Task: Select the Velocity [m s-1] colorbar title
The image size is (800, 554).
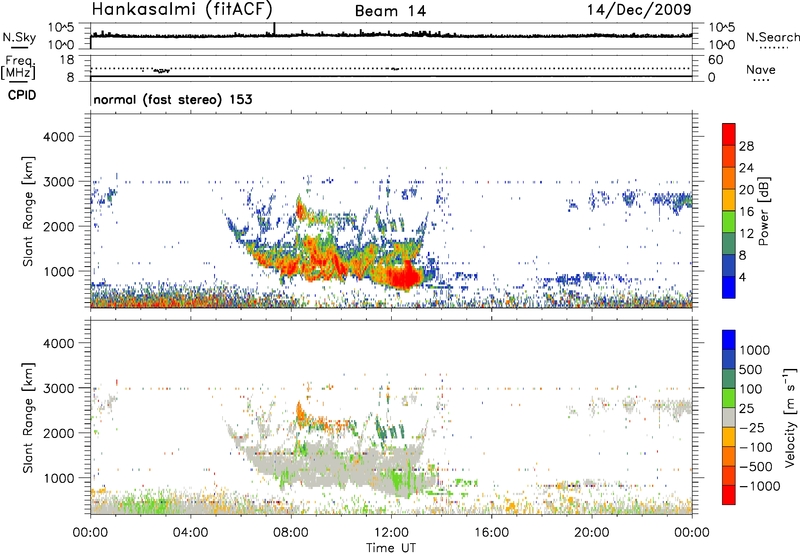Action: [x=790, y=417]
